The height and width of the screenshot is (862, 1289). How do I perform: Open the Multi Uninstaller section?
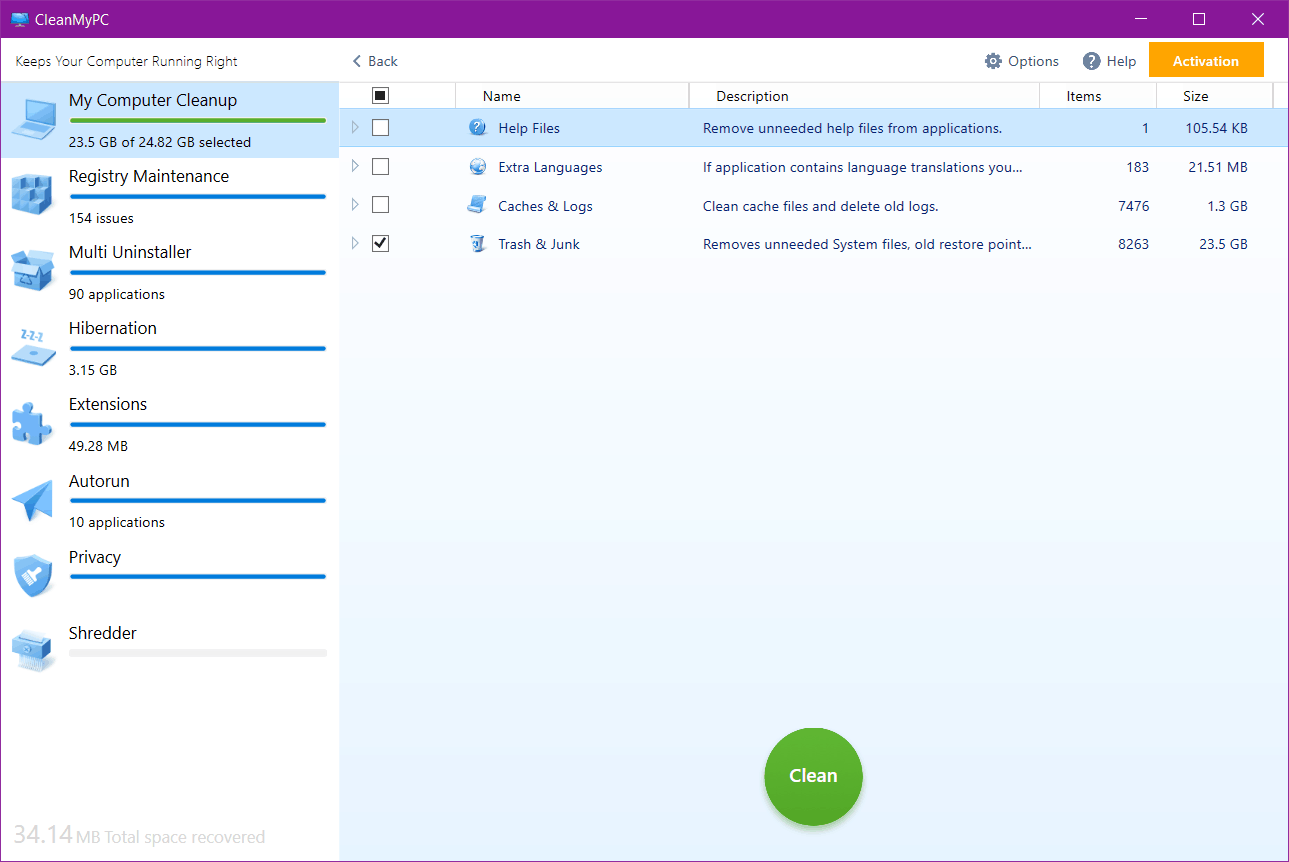pos(170,272)
